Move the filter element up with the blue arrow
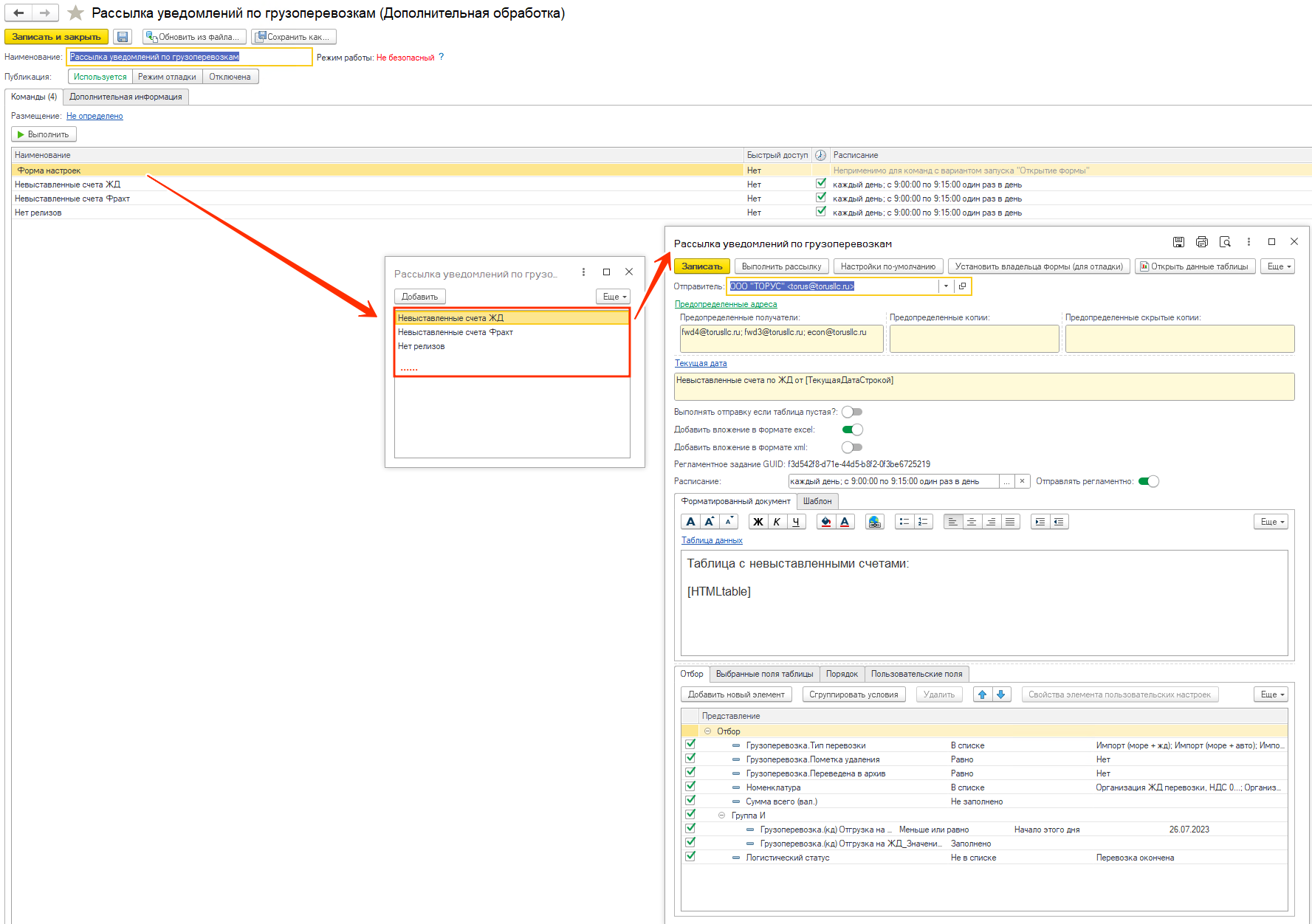The width and height of the screenshot is (1312, 924). [x=983, y=694]
